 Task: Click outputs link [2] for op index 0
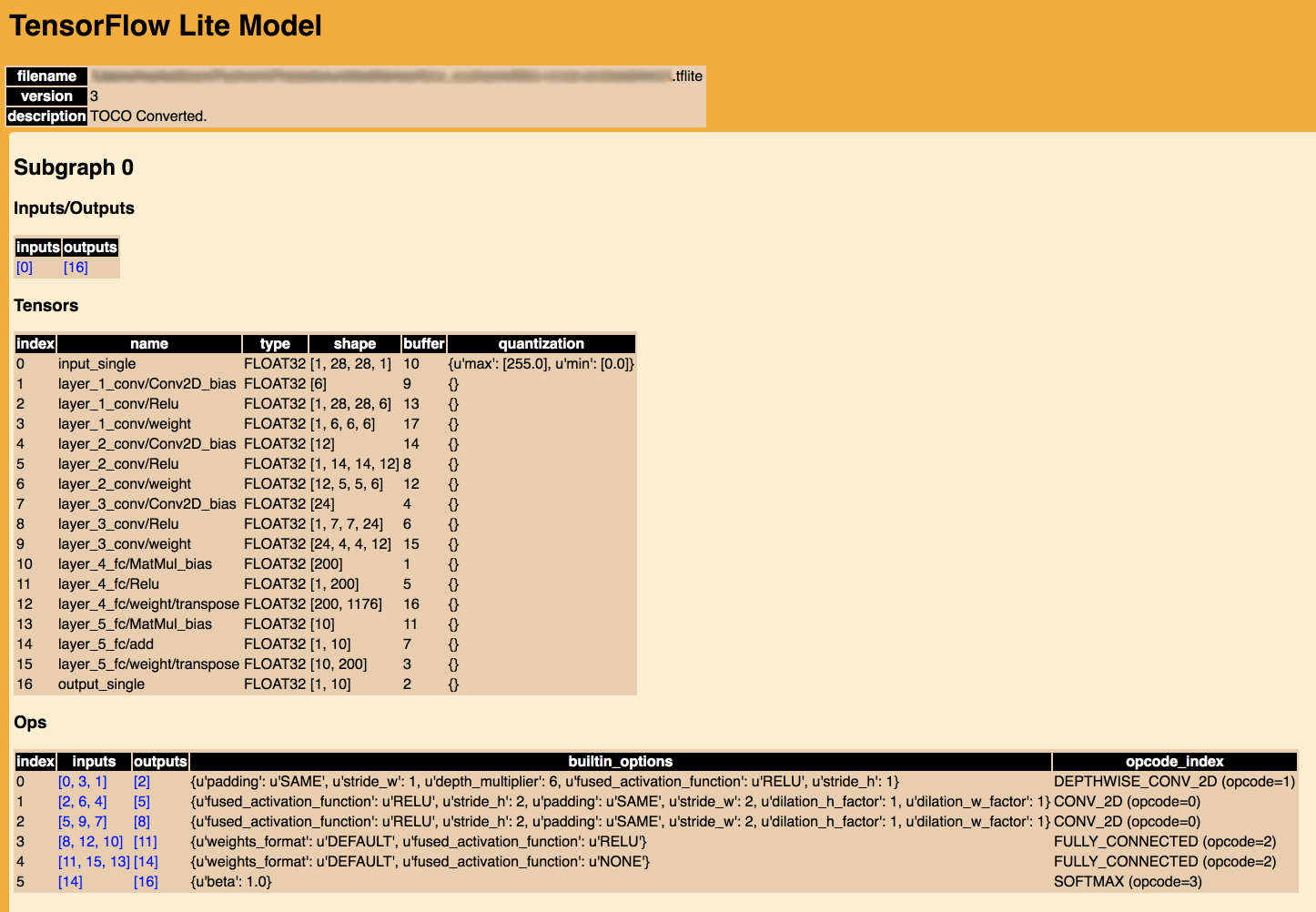pos(141,781)
